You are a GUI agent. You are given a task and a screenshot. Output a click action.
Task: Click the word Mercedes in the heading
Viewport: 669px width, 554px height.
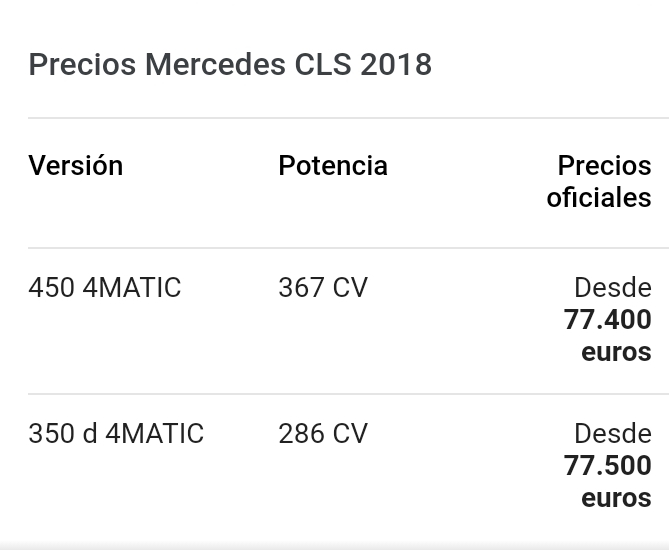215,65
